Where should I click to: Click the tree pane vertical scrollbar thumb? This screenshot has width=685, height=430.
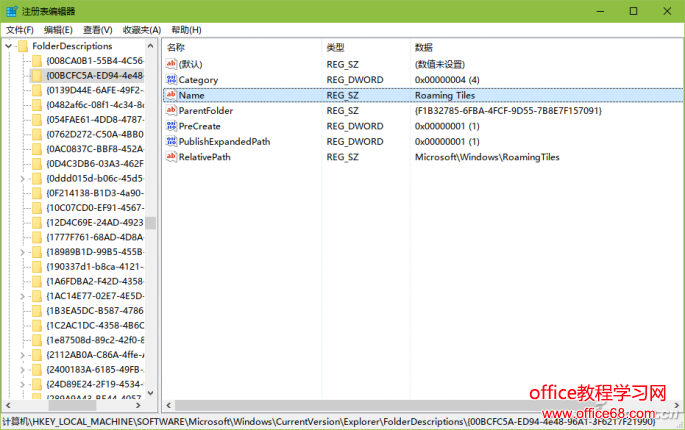(x=151, y=223)
